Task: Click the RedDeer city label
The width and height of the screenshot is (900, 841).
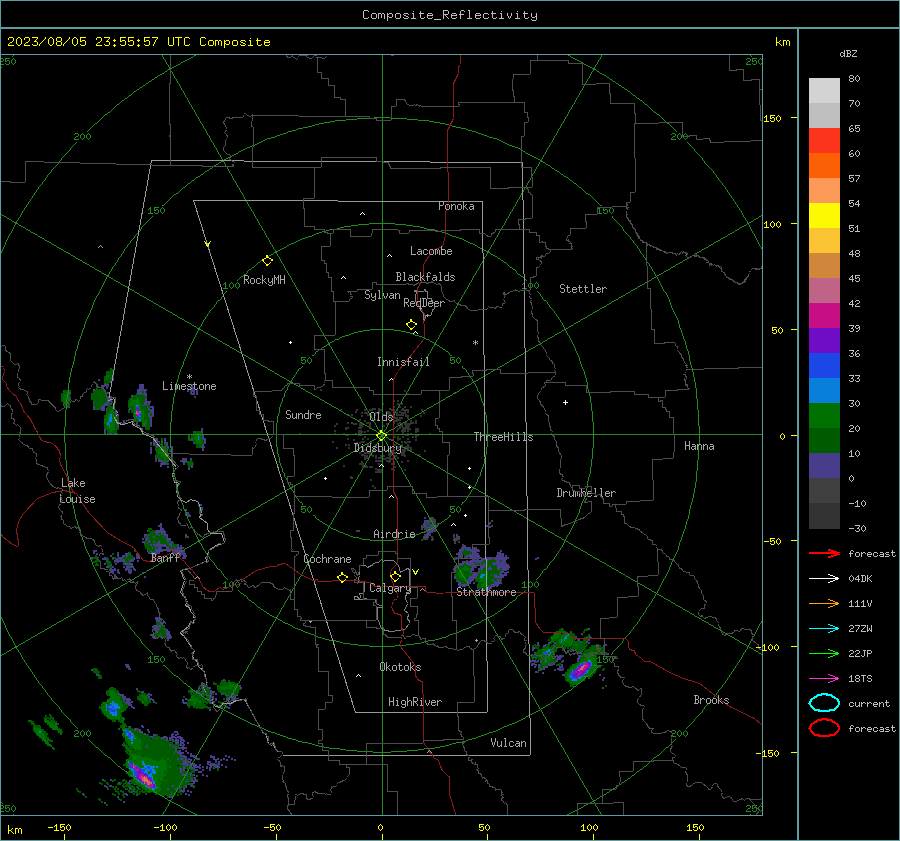Action: coord(424,303)
